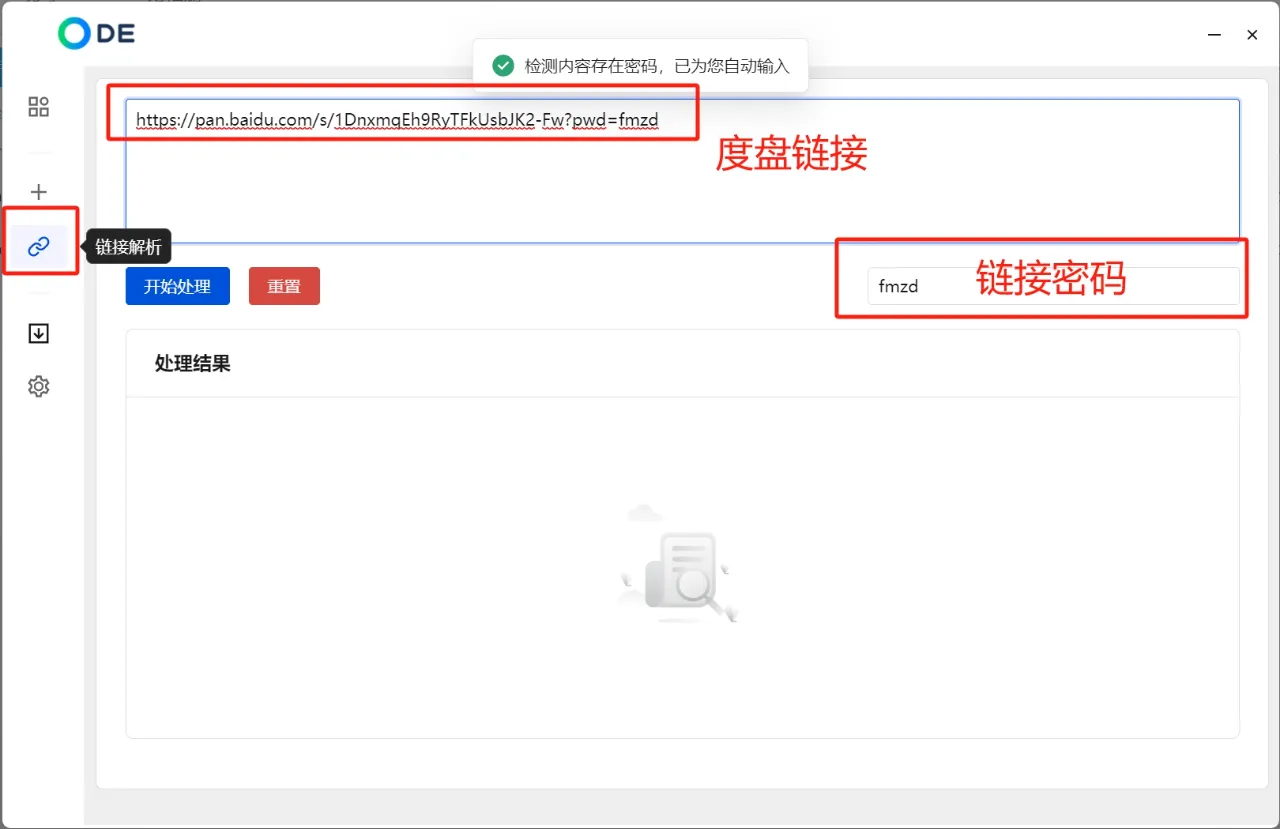The image size is (1280, 829).
Task: Open settings via the gear icon
Action: tap(38, 386)
